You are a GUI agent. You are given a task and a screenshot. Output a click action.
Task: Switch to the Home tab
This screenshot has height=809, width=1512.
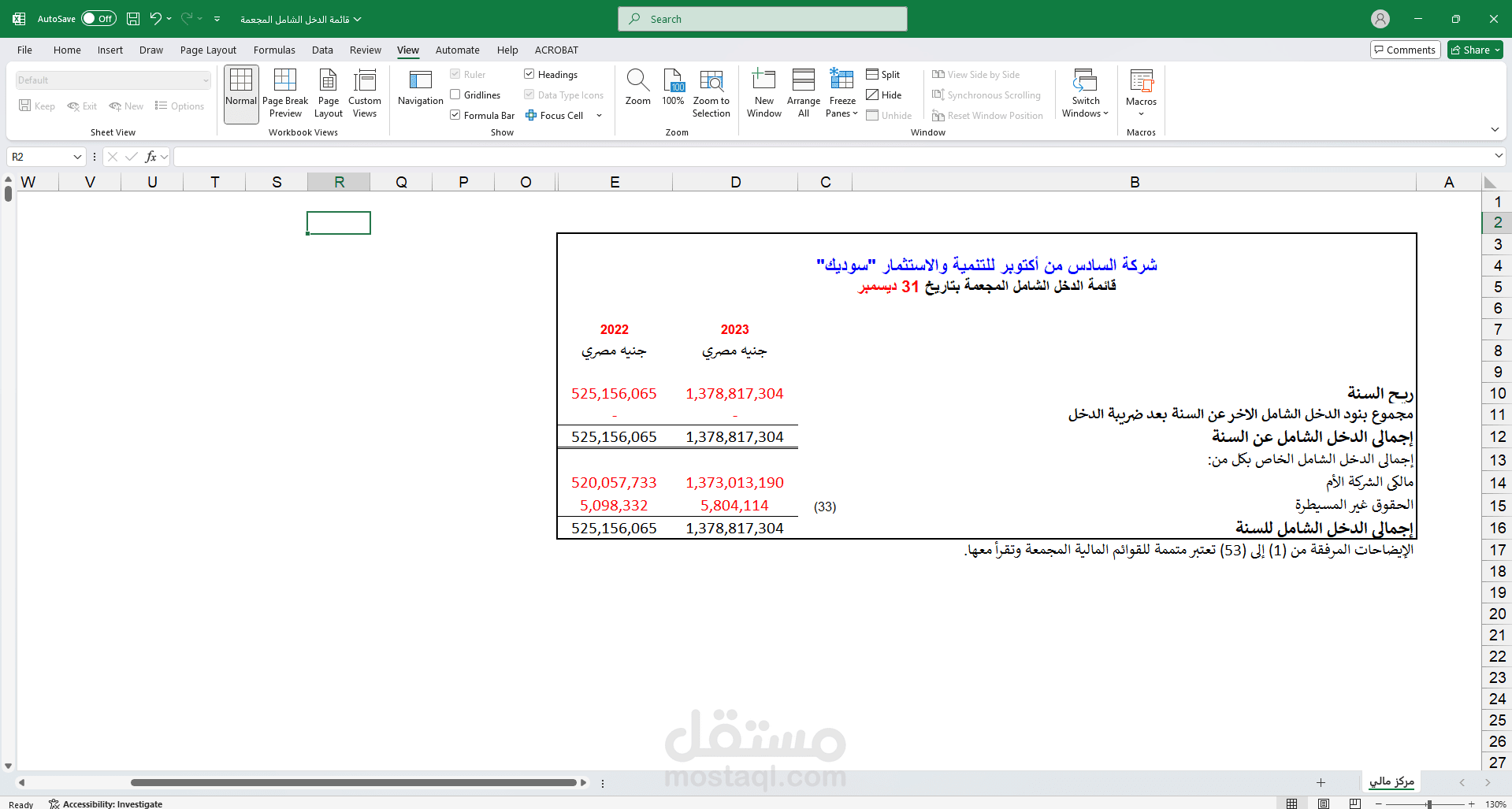tap(67, 50)
